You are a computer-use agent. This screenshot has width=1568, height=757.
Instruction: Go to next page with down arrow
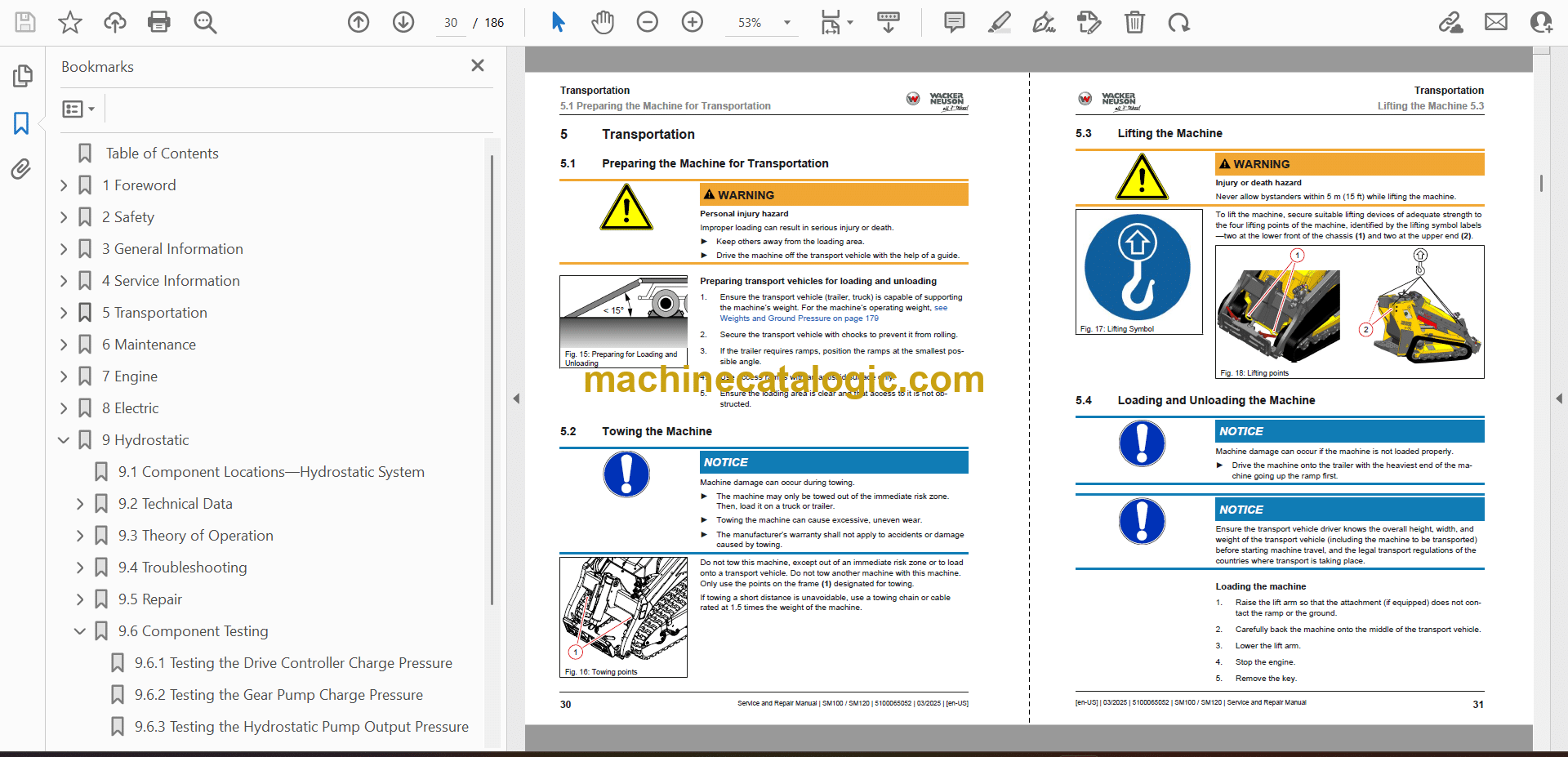pos(403,22)
